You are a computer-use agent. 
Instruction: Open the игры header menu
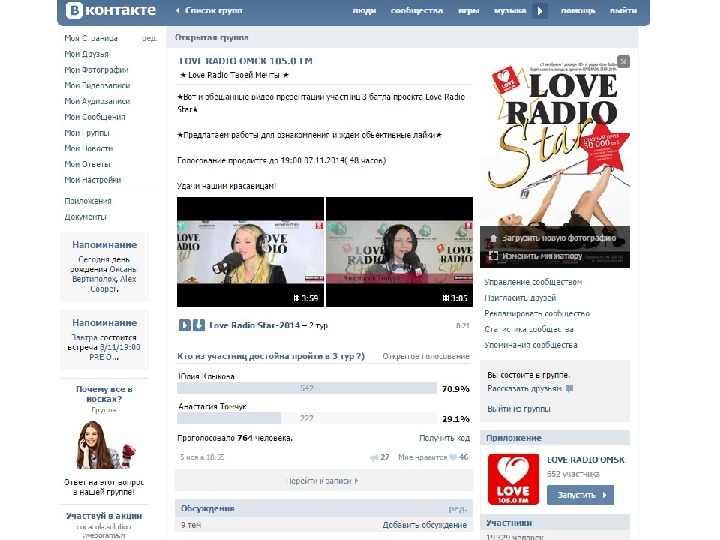coord(468,11)
